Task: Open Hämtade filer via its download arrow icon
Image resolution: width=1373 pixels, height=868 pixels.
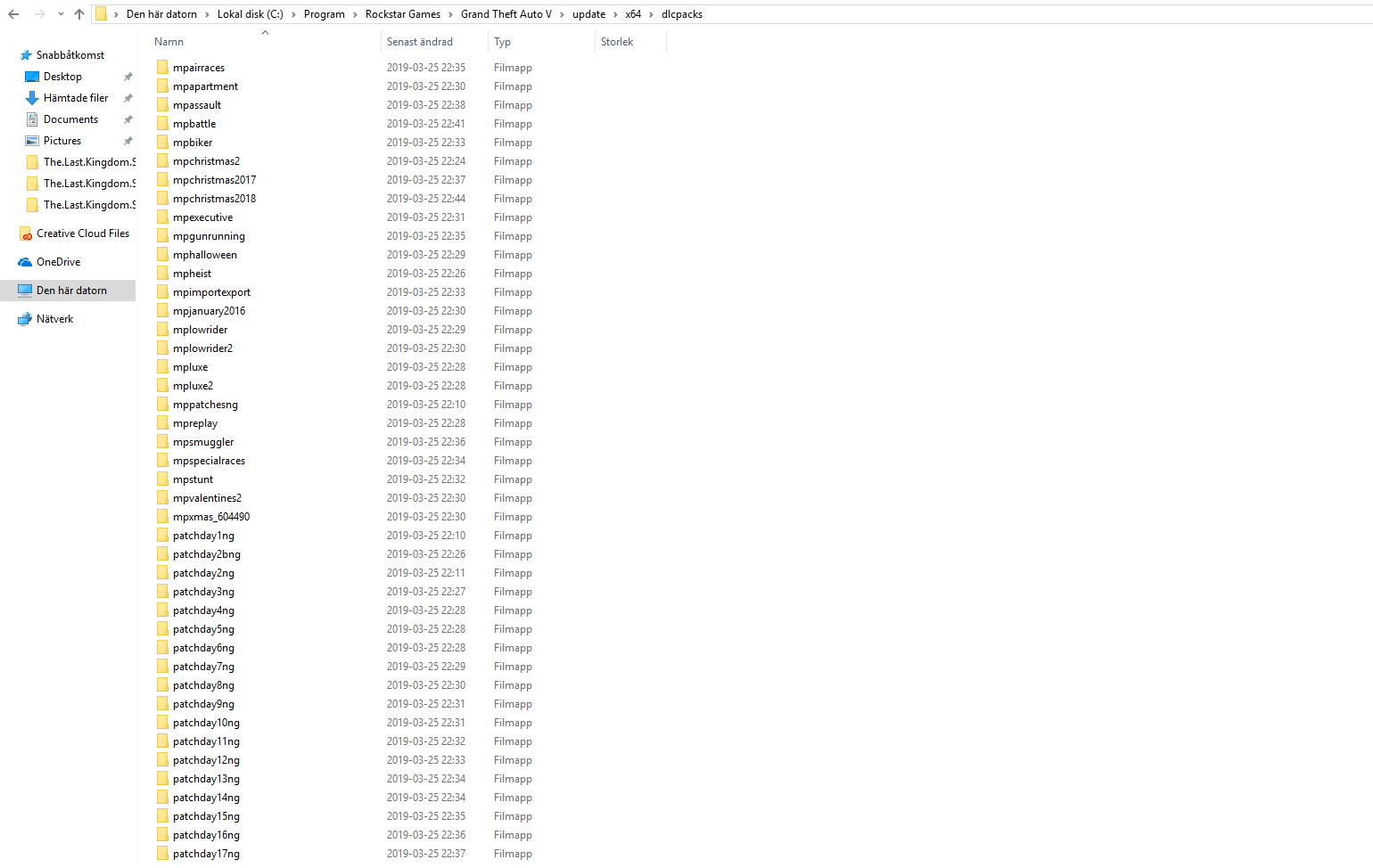Action: click(x=32, y=98)
